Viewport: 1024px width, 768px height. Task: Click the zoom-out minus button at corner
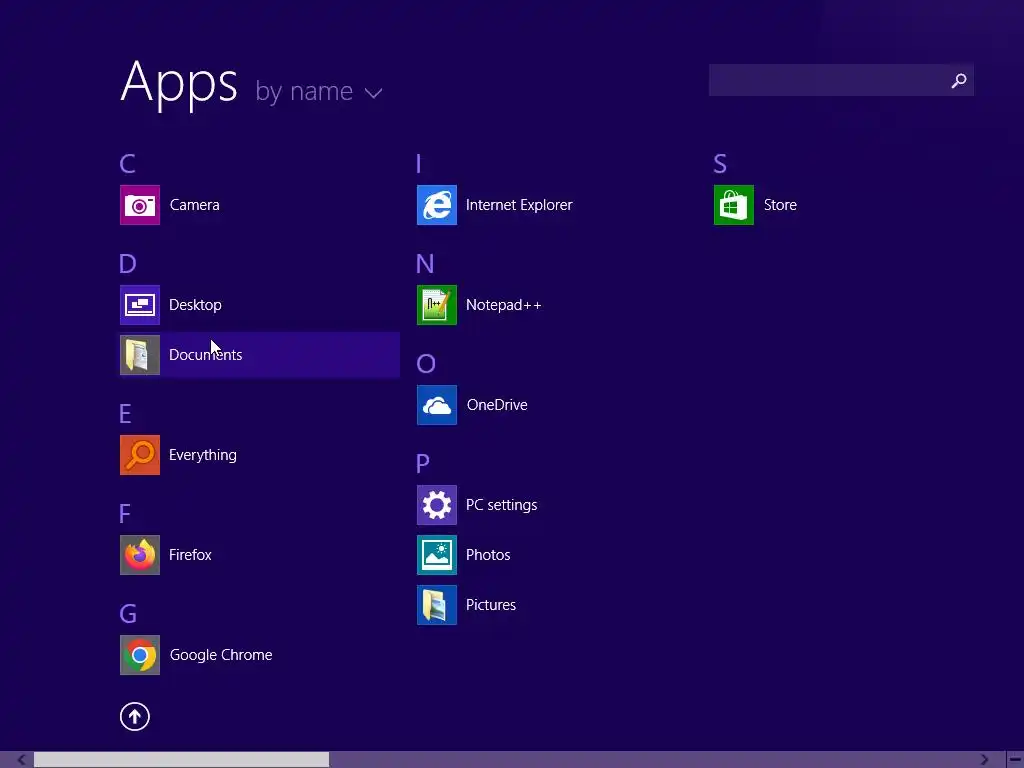tap(1016, 760)
